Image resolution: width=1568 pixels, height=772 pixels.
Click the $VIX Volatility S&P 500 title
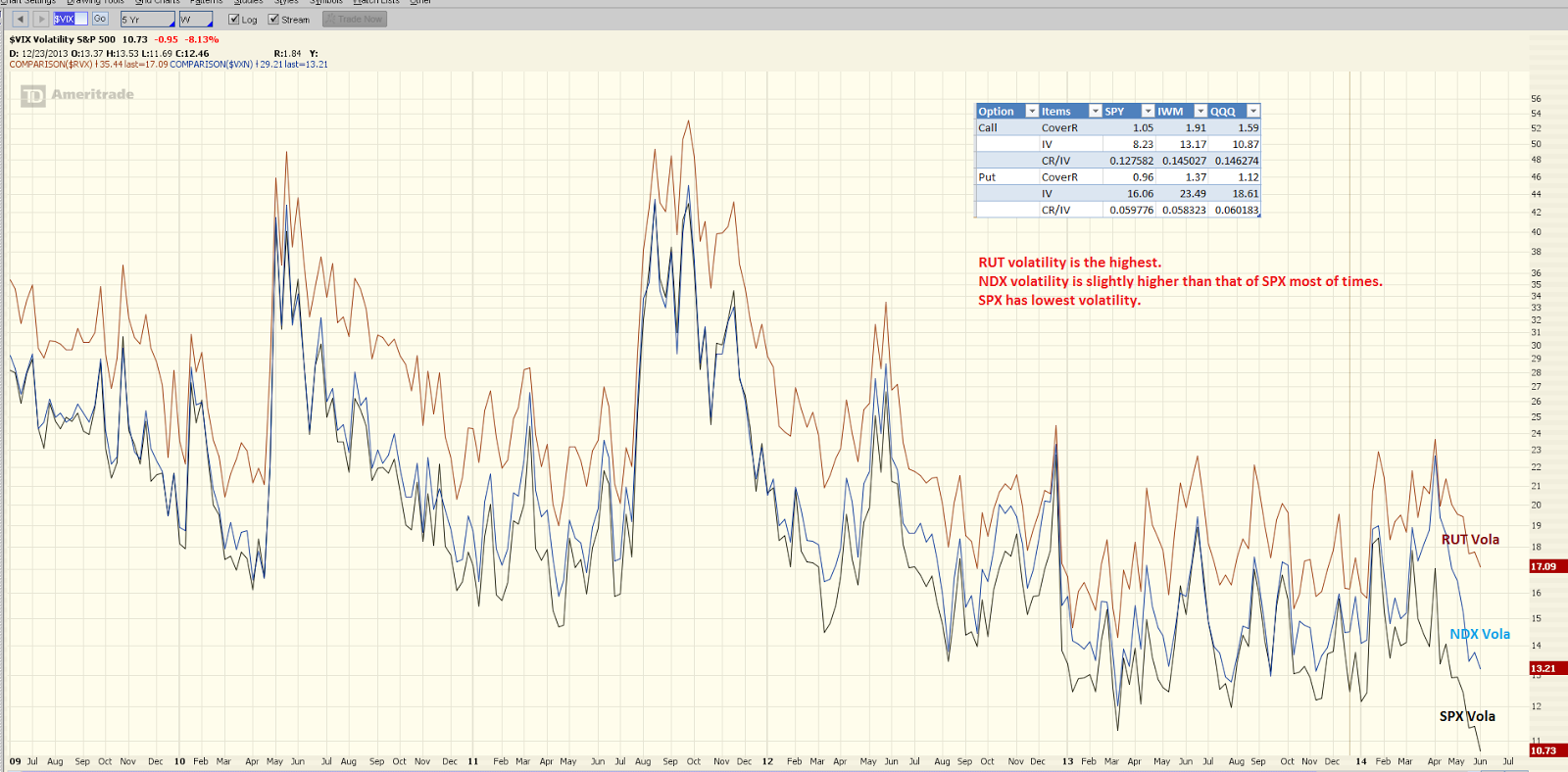pos(63,40)
